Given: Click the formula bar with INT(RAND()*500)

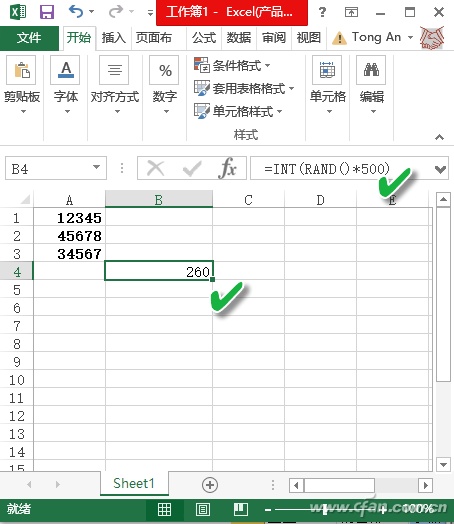Looking at the screenshot, I should click(x=341, y=168).
